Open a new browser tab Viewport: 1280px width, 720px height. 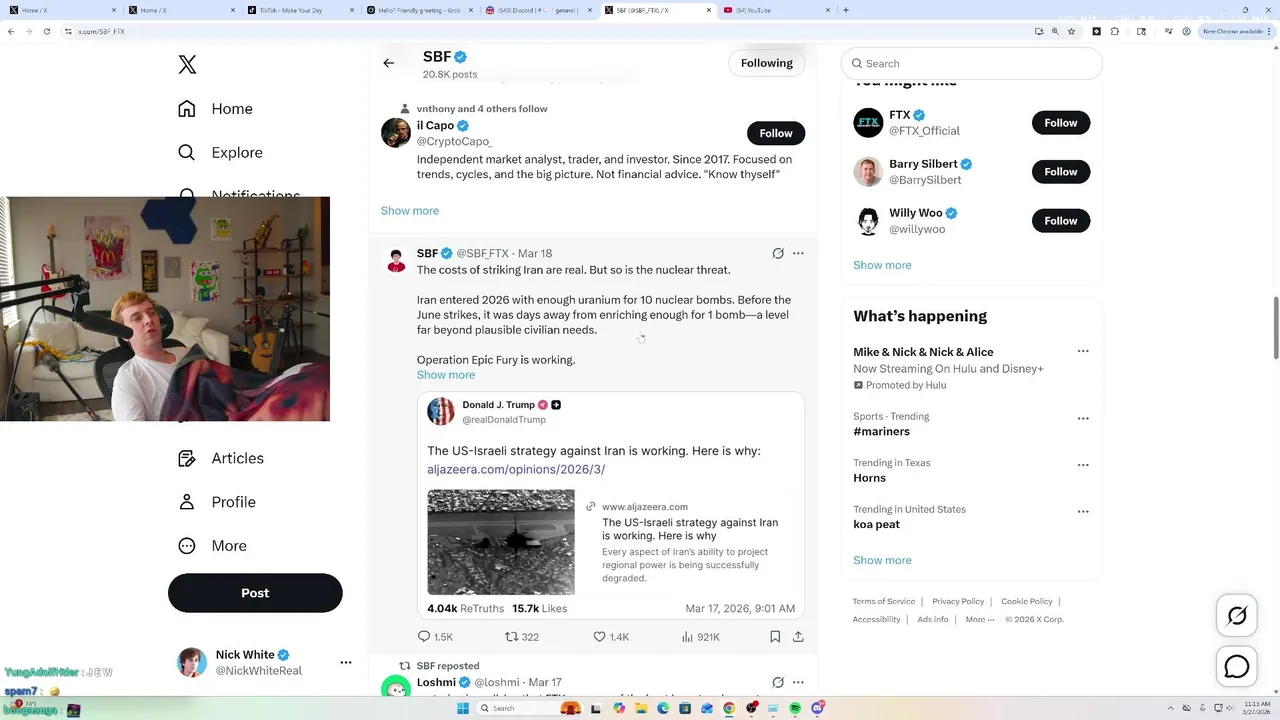coord(846,10)
